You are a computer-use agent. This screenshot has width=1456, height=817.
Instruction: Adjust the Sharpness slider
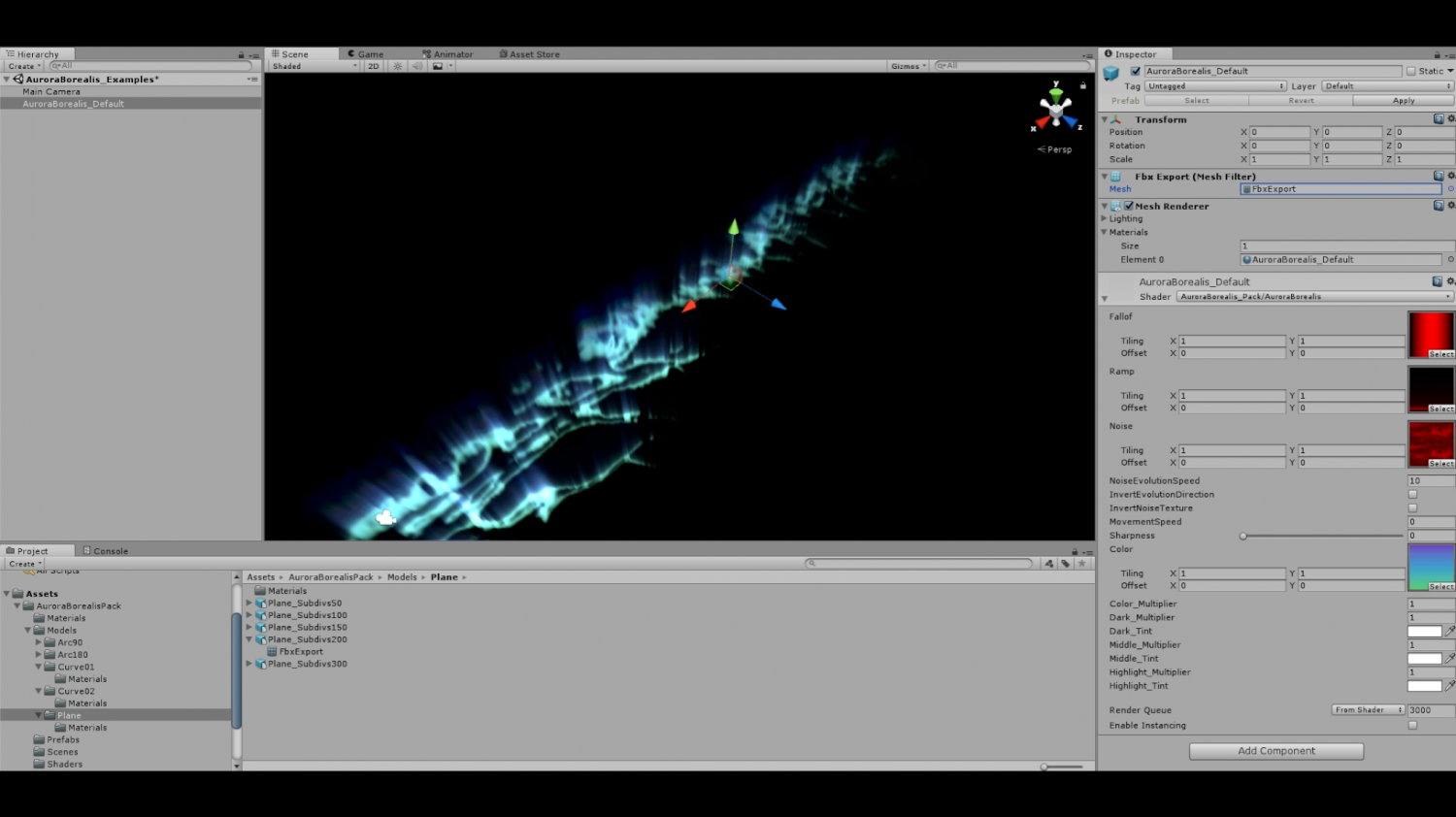pos(1322,536)
